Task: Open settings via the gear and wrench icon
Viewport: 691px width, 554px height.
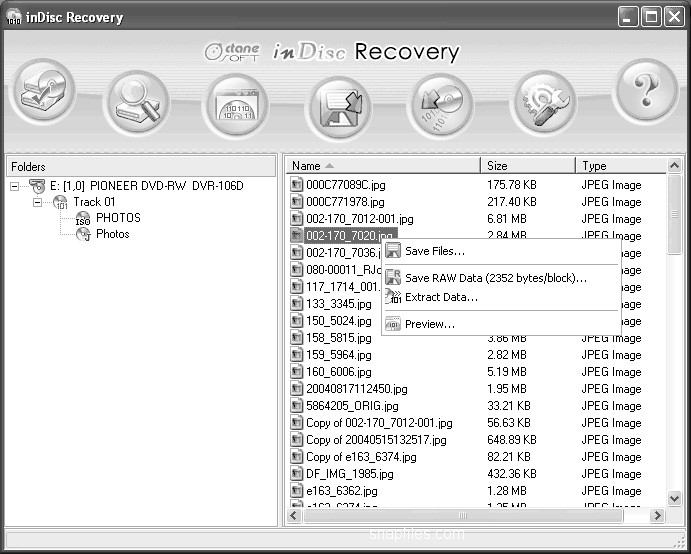Action: coord(545,100)
